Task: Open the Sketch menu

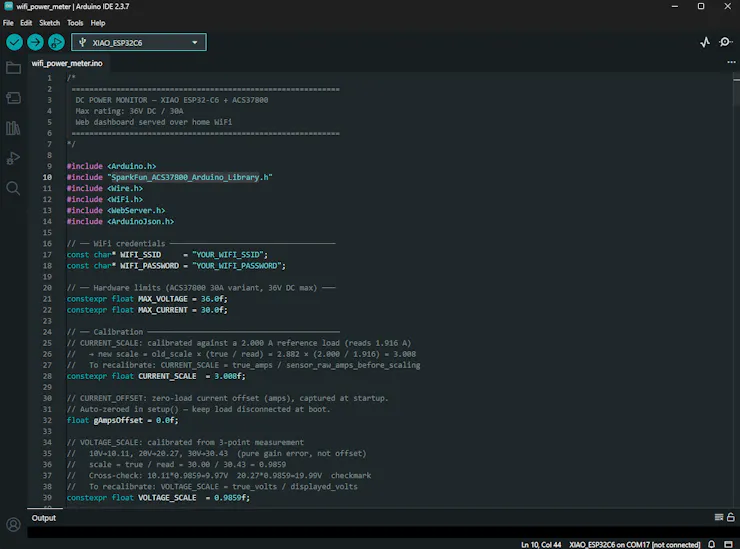Action: 50,23
